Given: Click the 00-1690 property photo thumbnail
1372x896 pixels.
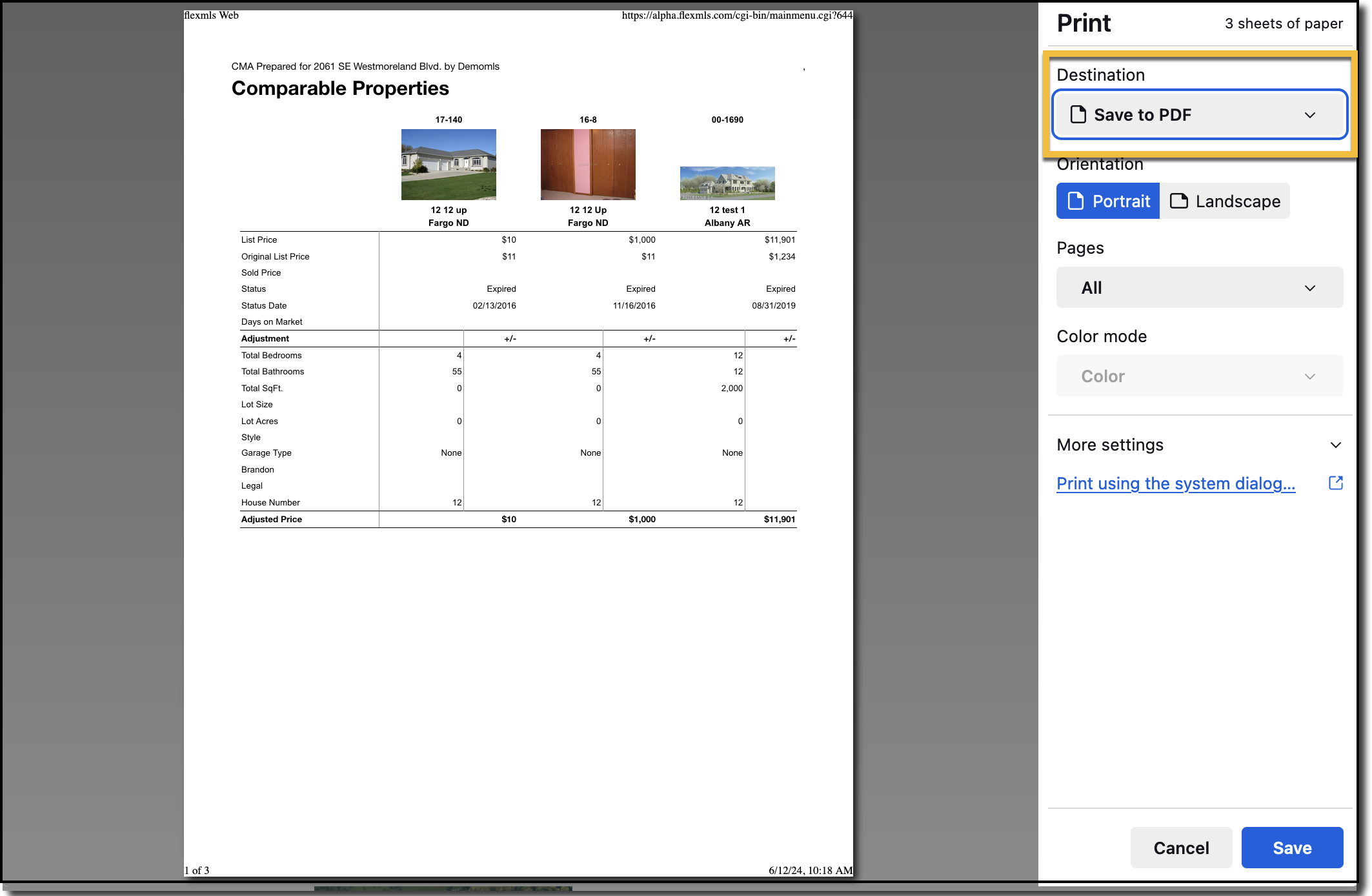Looking at the screenshot, I should 727,183.
